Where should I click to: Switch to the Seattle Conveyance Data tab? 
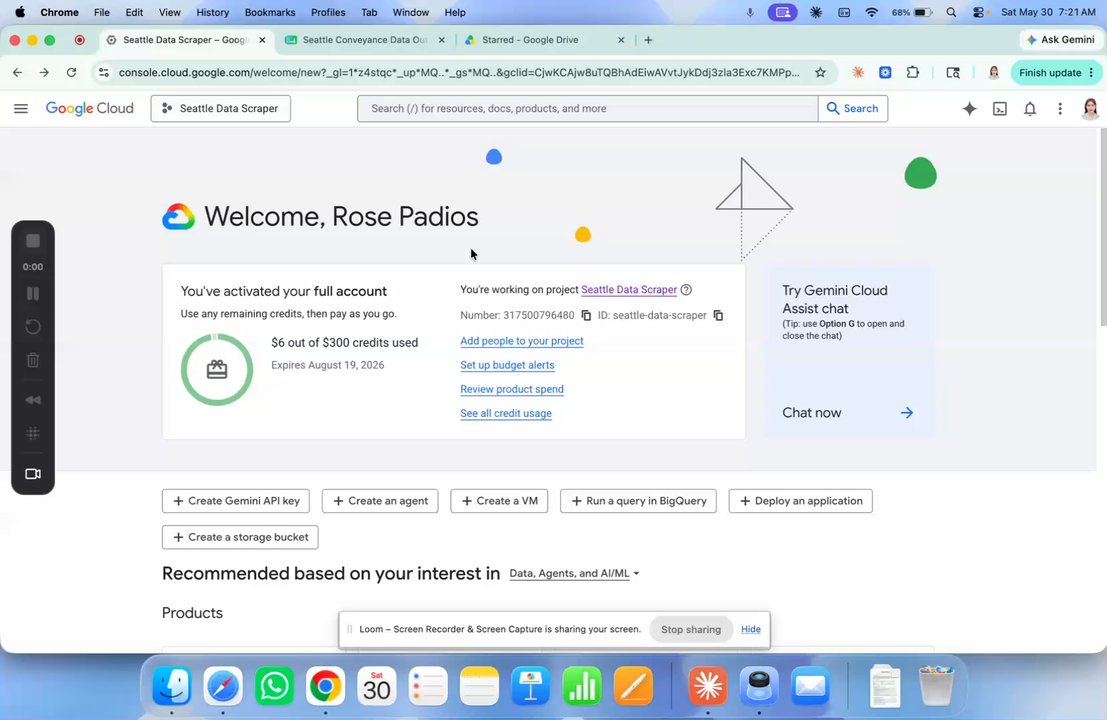[365, 40]
